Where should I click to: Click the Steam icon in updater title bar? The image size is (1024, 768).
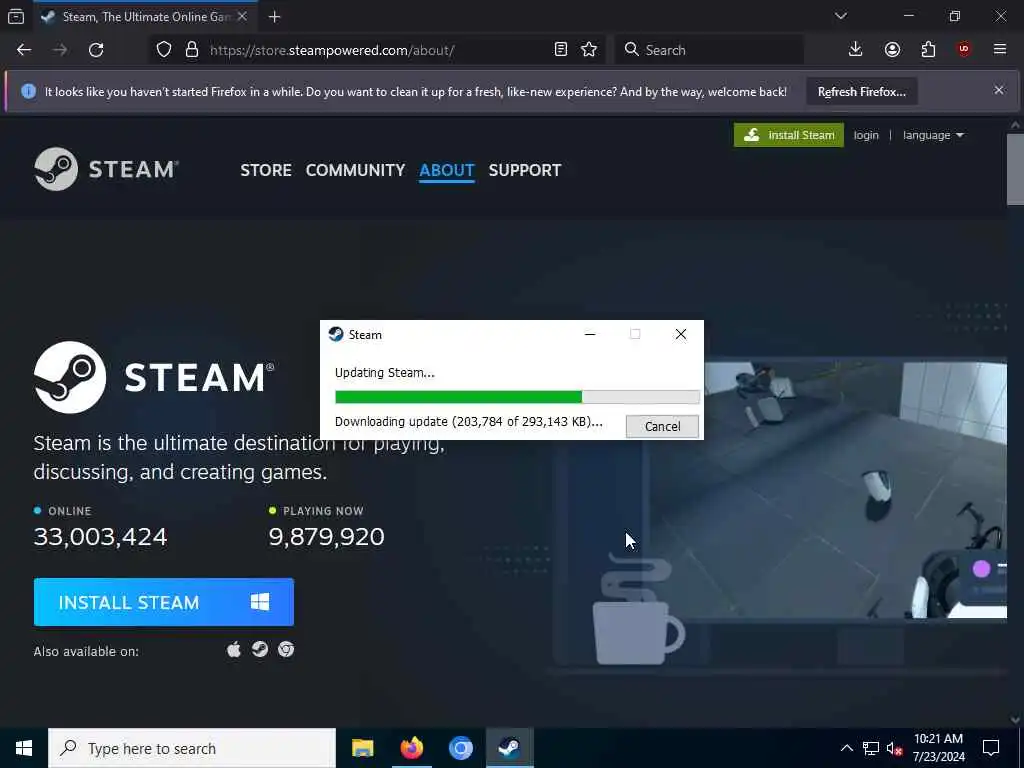point(336,334)
